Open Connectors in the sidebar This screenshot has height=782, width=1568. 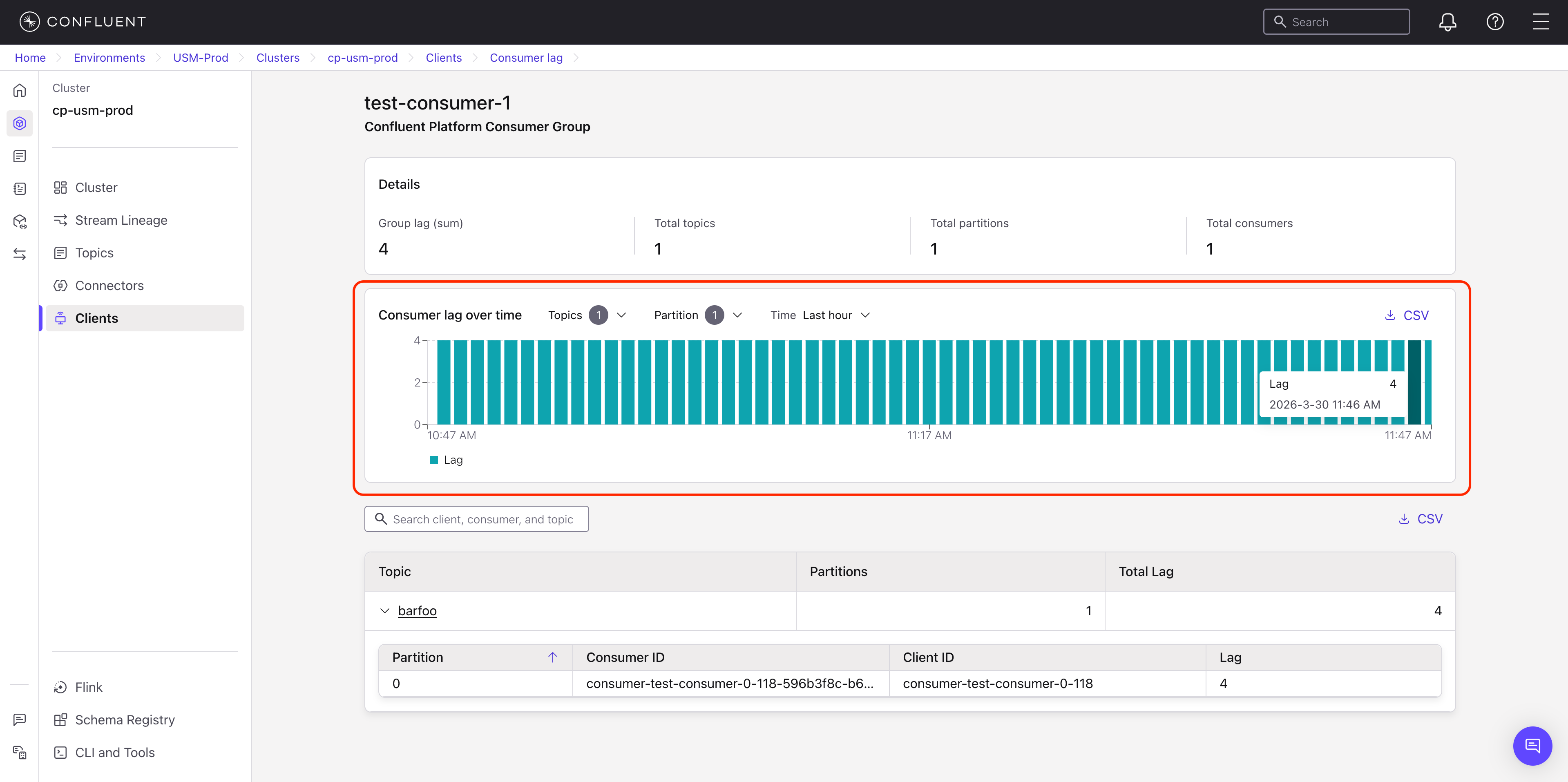point(144,286)
